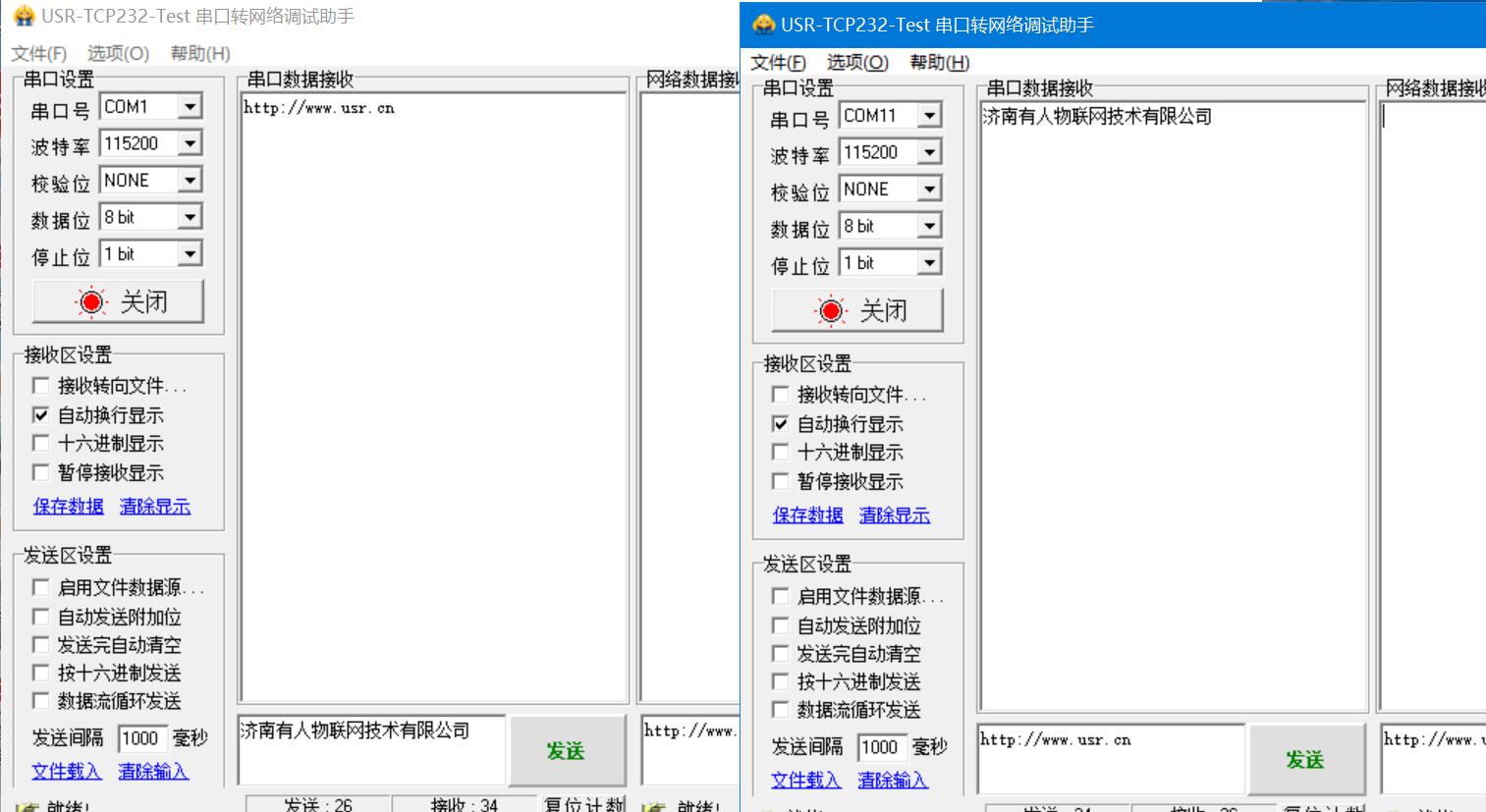Image resolution: width=1486 pixels, height=812 pixels.
Task: Click the red port indicator icon in the COM1 window
Action: [x=91, y=301]
